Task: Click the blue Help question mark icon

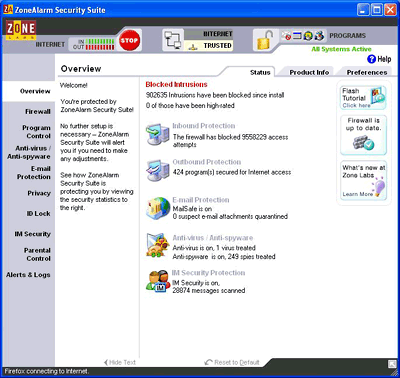Action: click(371, 59)
